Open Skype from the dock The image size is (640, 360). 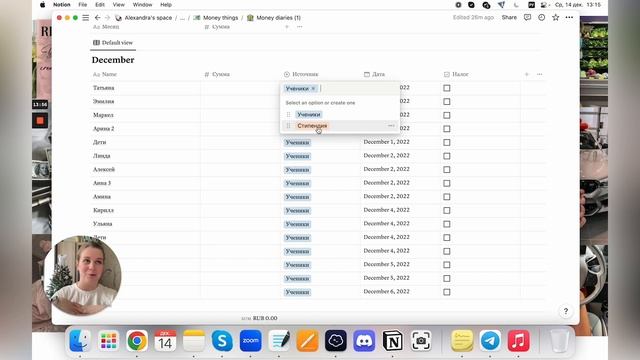(x=222, y=340)
